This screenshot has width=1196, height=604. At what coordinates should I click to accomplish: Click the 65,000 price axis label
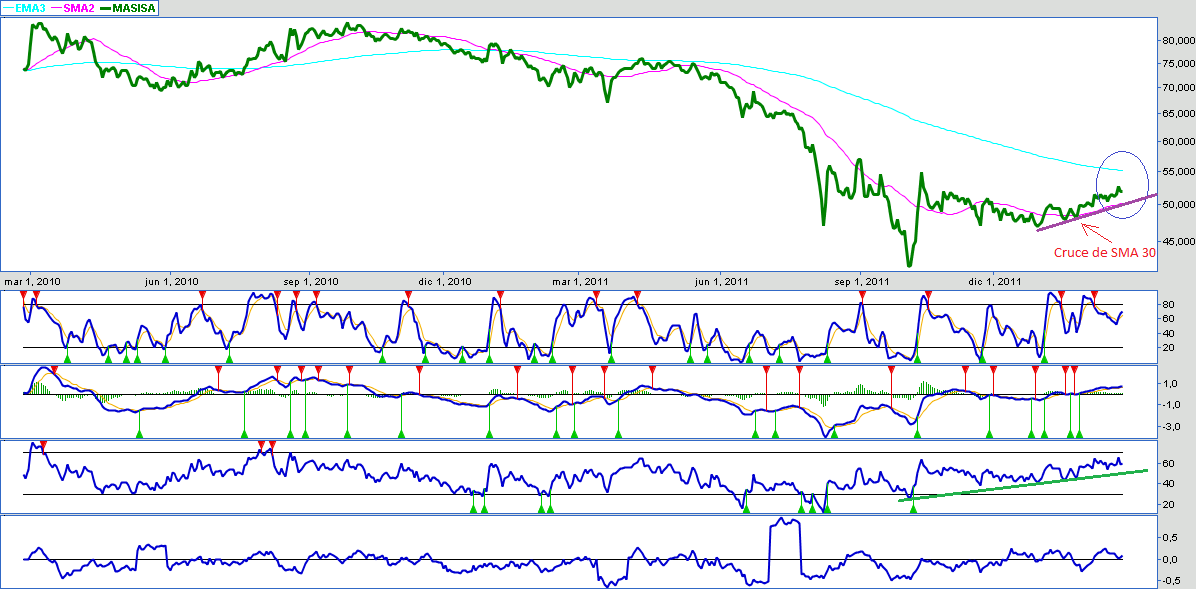(1178, 114)
